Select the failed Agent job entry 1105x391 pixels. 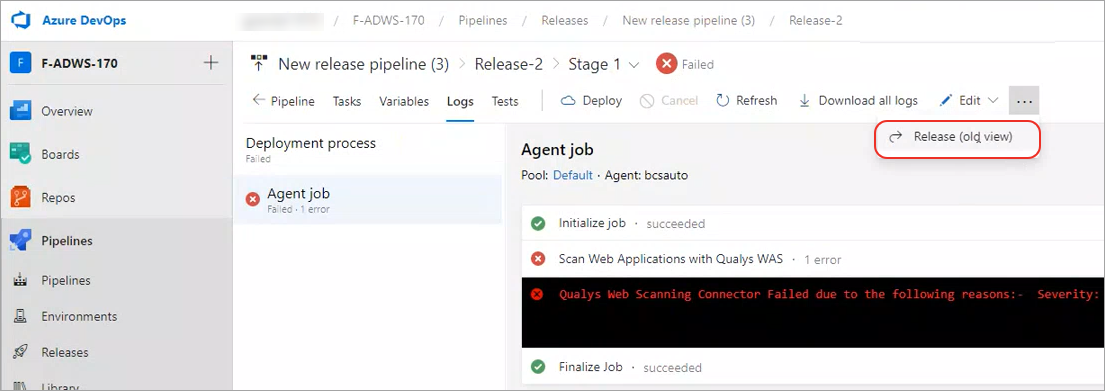click(x=368, y=199)
